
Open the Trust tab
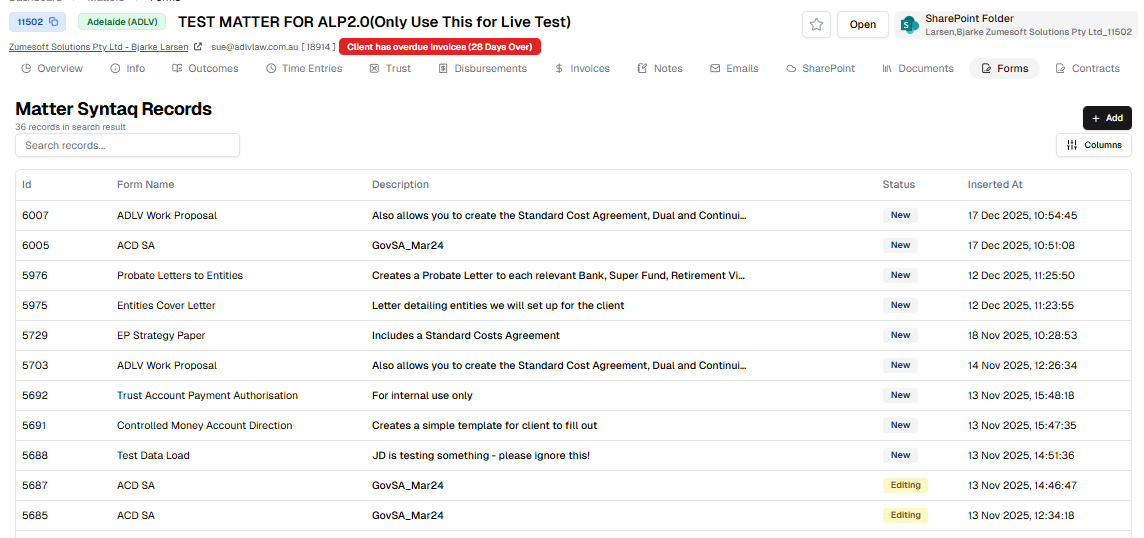tap(390, 69)
